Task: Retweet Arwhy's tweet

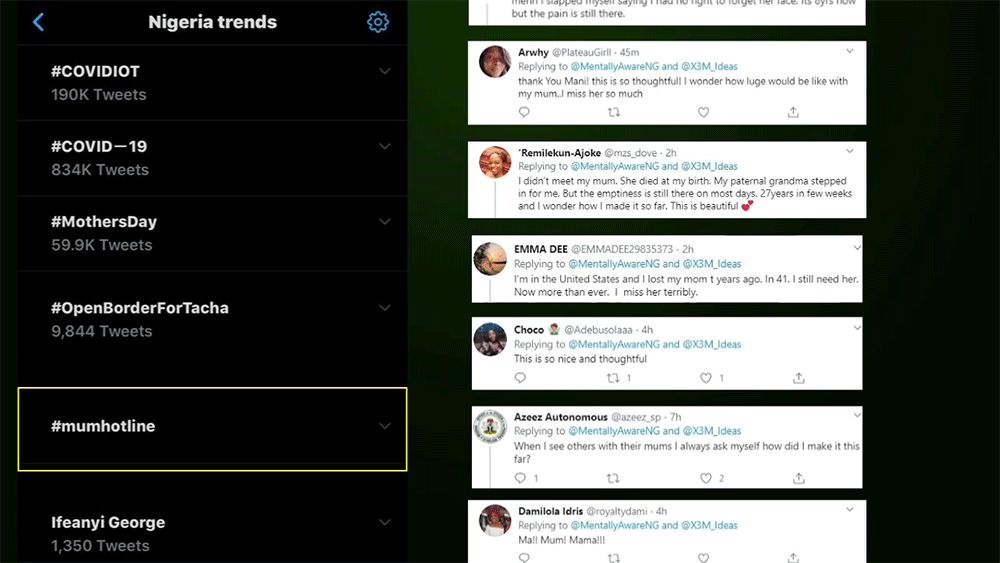Action: pyautogui.click(x=614, y=112)
